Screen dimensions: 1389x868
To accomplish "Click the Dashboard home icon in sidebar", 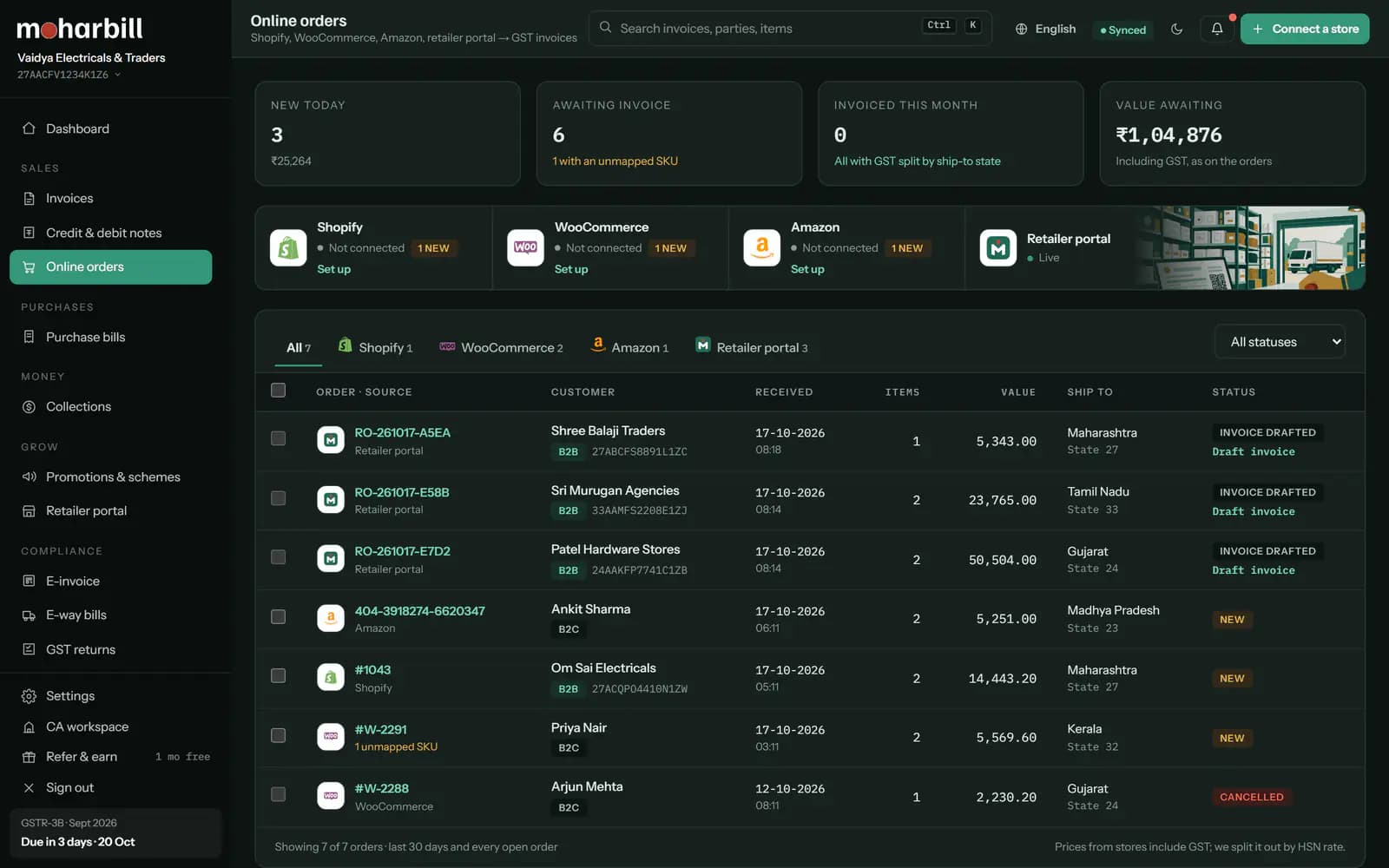I will coord(29,128).
